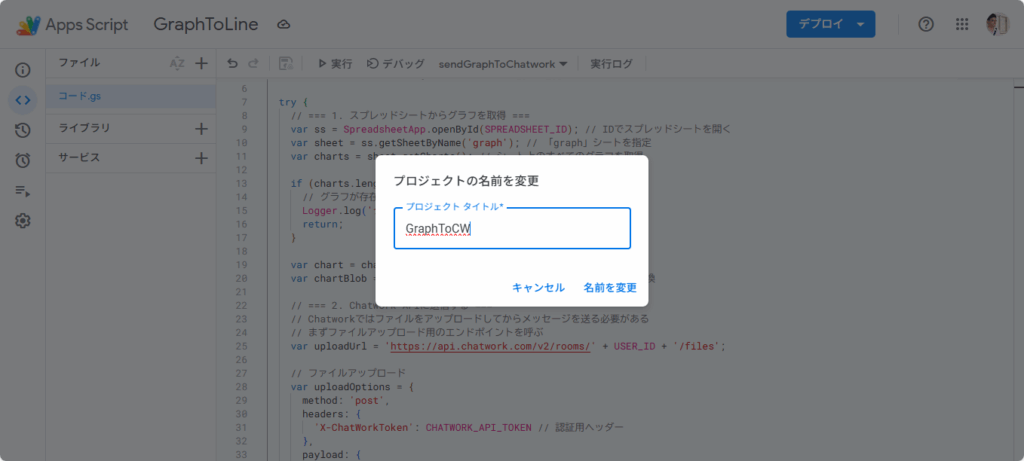Click the save project floppy icon
1024x461 pixels.
tap(285, 64)
